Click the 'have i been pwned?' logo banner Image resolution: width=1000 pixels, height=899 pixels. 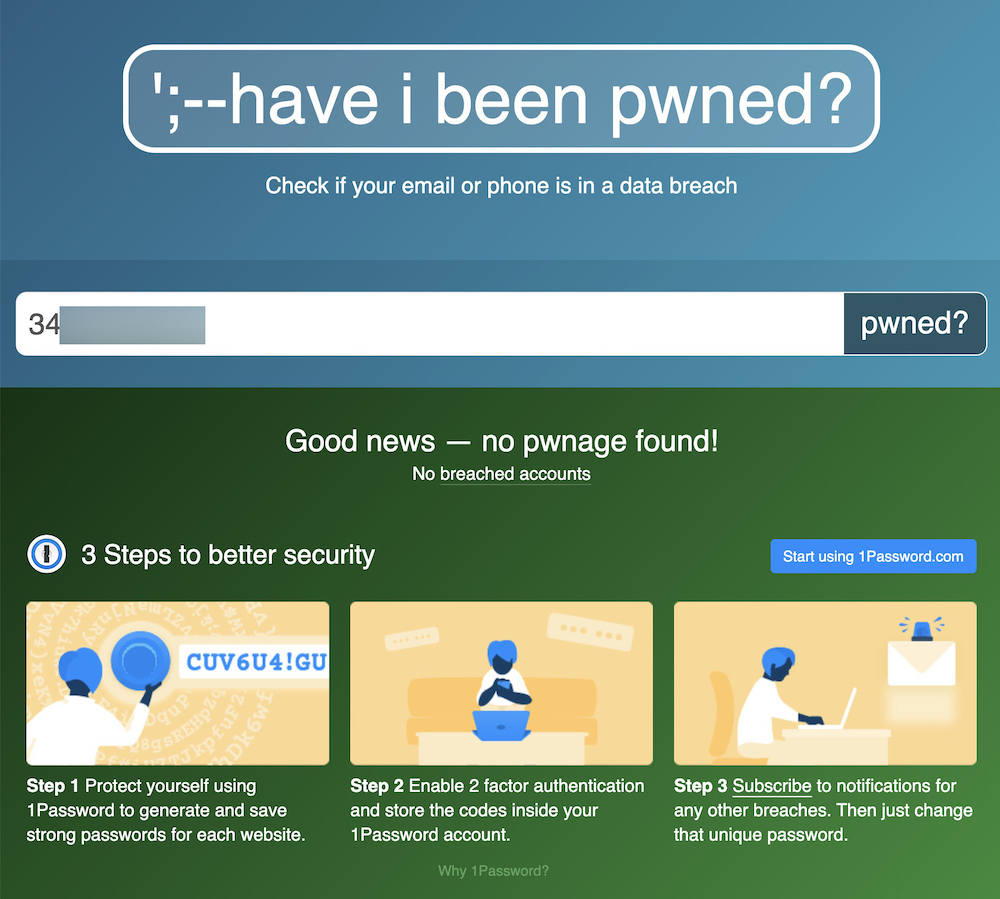(x=501, y=98)
